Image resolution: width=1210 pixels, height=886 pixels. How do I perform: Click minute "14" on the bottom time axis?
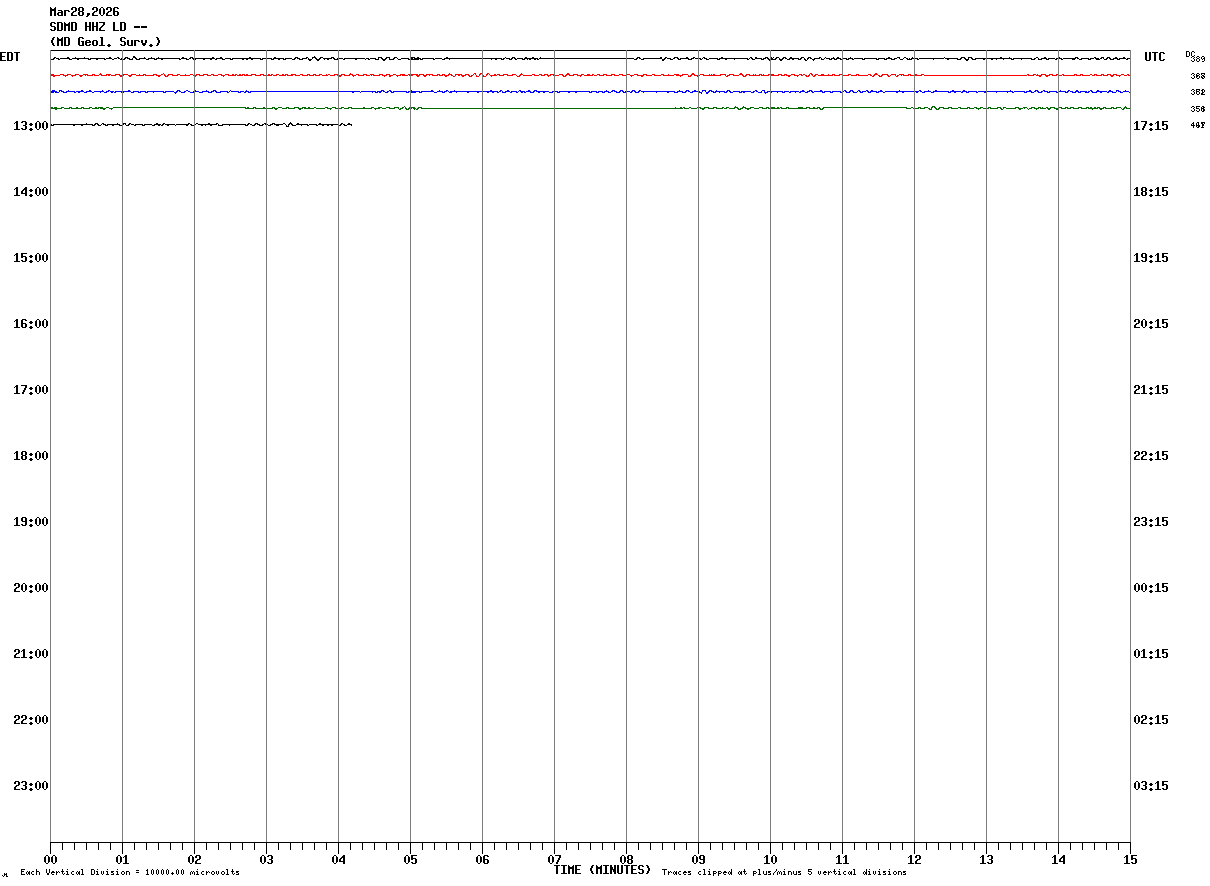(1058, 859)
